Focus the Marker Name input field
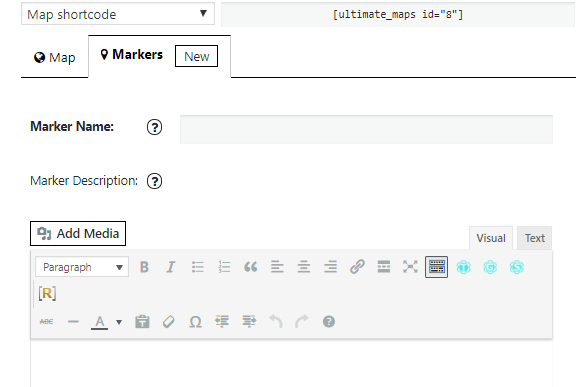Screen dimensions: 576x387 click(366, 130)
